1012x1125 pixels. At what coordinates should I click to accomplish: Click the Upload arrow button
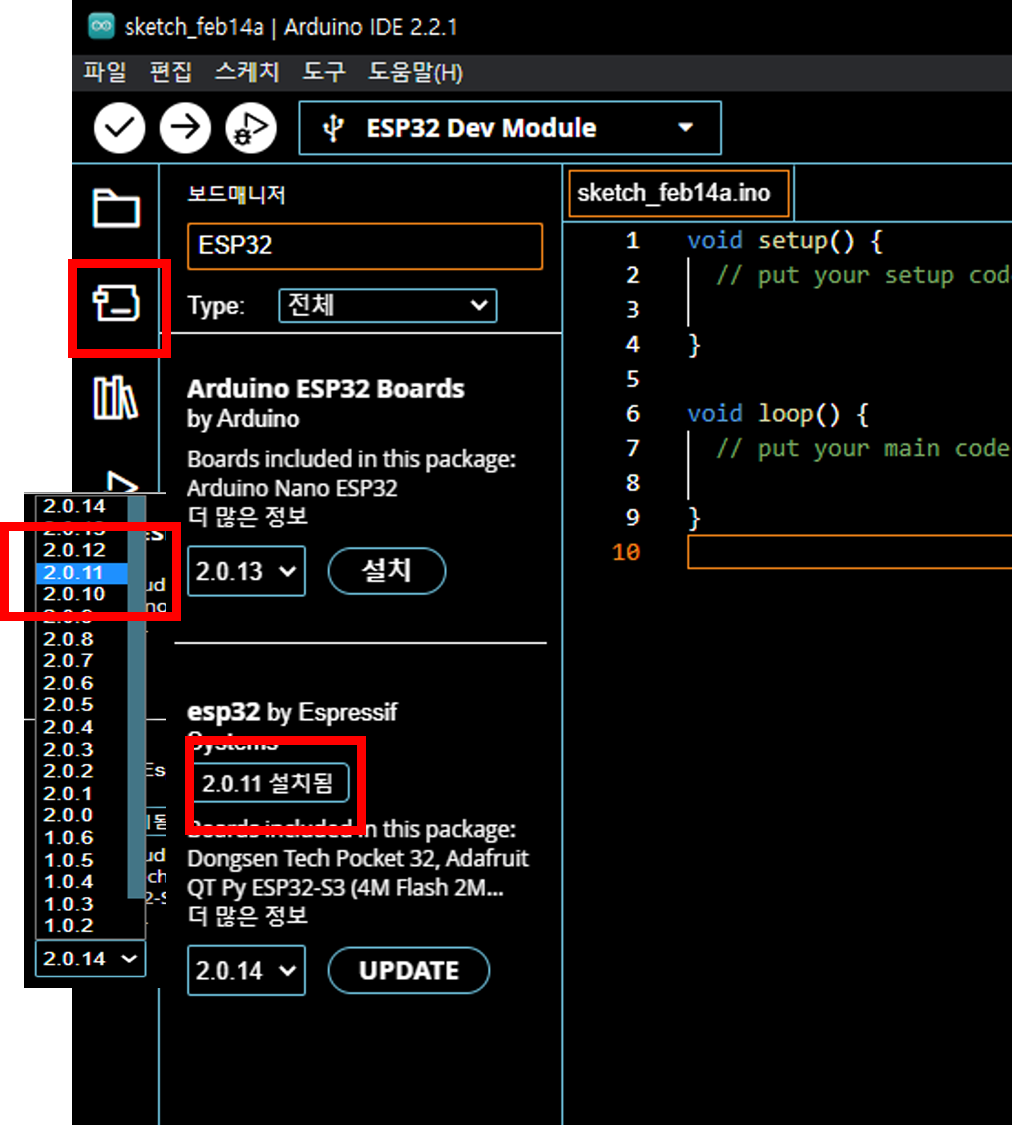tap(185, 128)
